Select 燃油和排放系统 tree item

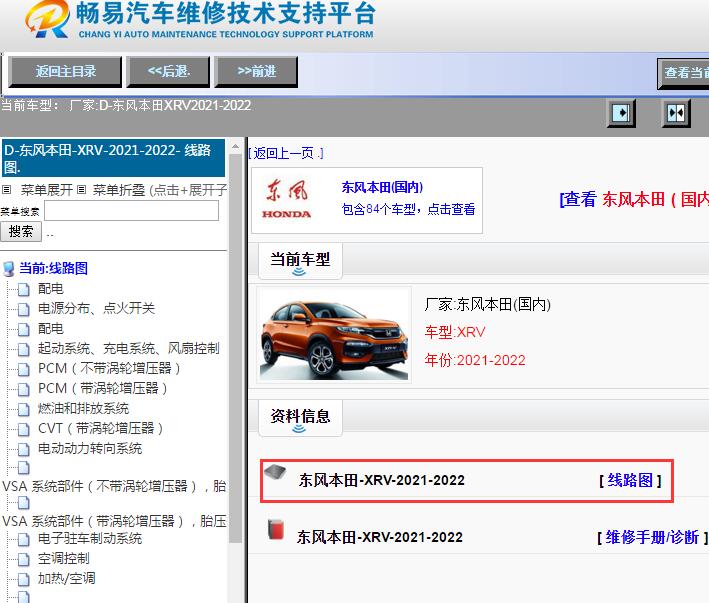click(x=83, y=409)
